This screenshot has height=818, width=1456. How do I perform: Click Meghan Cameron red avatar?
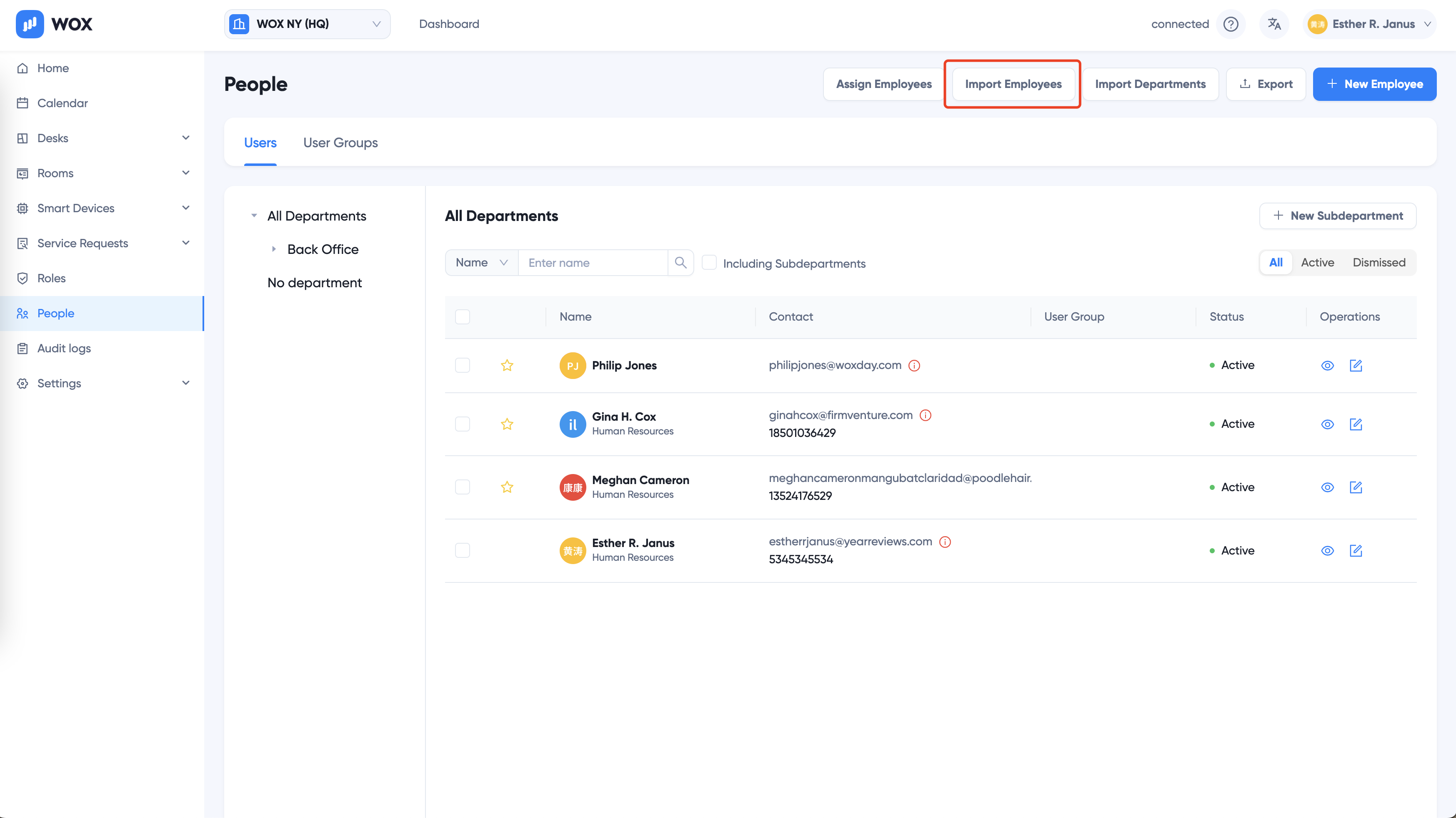pos(573,487)
